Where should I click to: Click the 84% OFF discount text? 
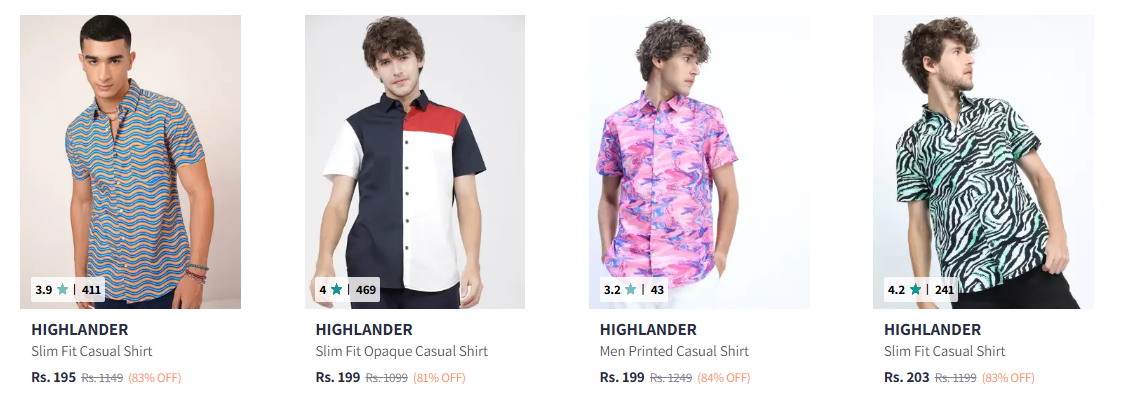point(724,378)
